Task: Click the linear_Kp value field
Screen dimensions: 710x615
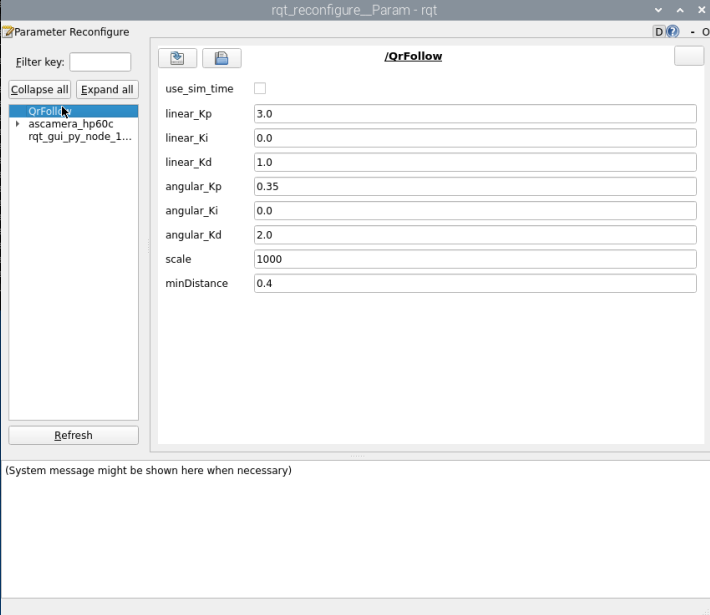Action: point(475,114)
